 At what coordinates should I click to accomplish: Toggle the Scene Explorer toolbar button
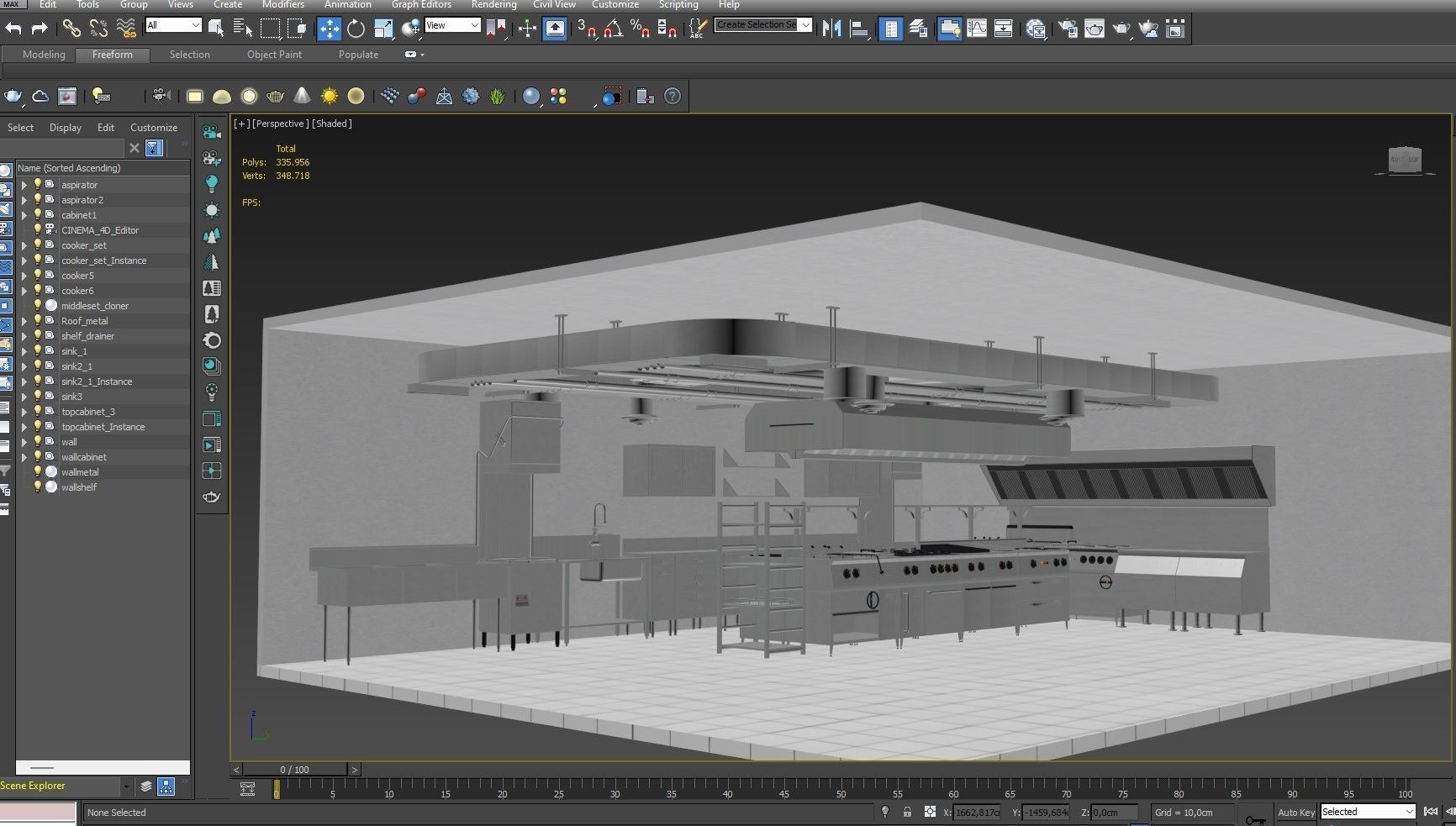(890, 29)
